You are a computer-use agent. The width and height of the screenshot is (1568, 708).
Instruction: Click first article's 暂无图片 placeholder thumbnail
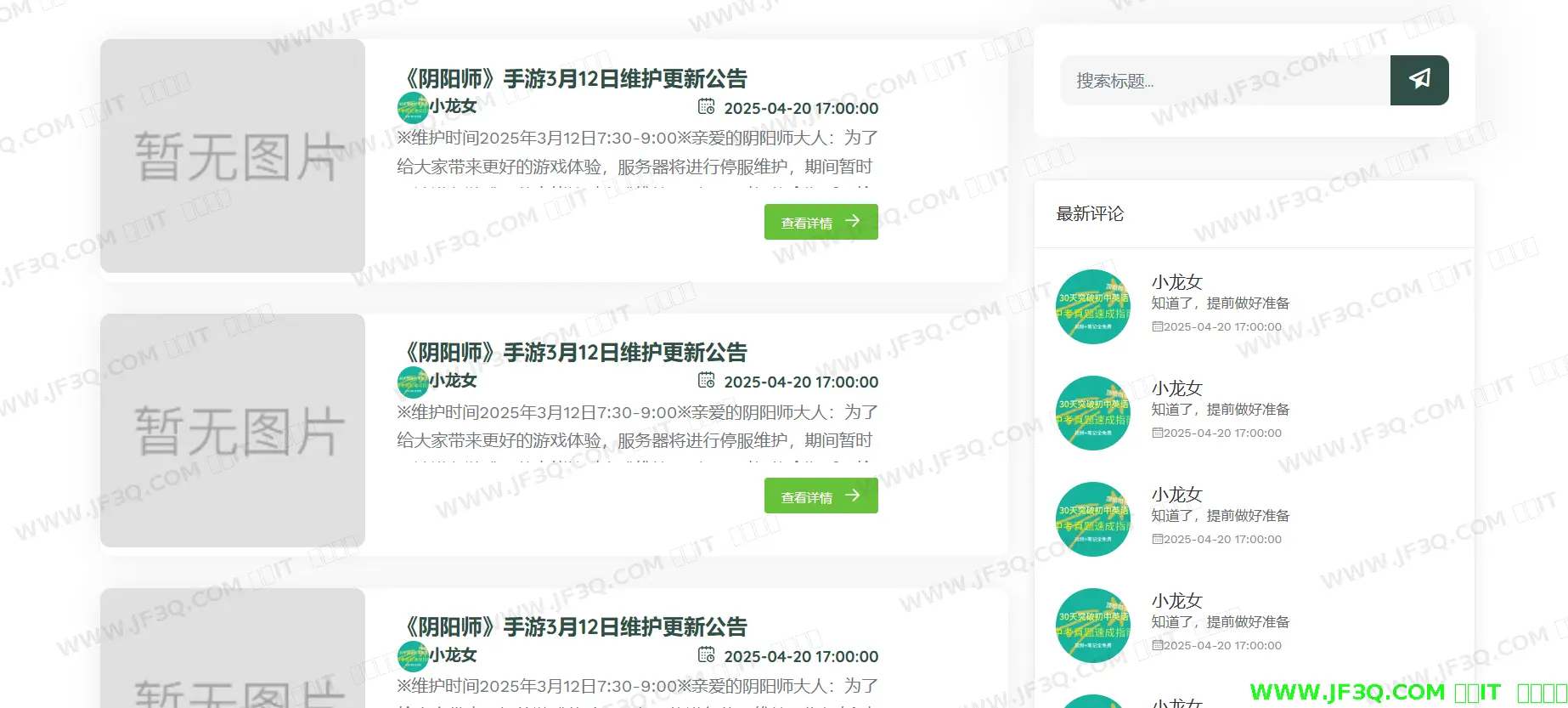pos(233,156)
